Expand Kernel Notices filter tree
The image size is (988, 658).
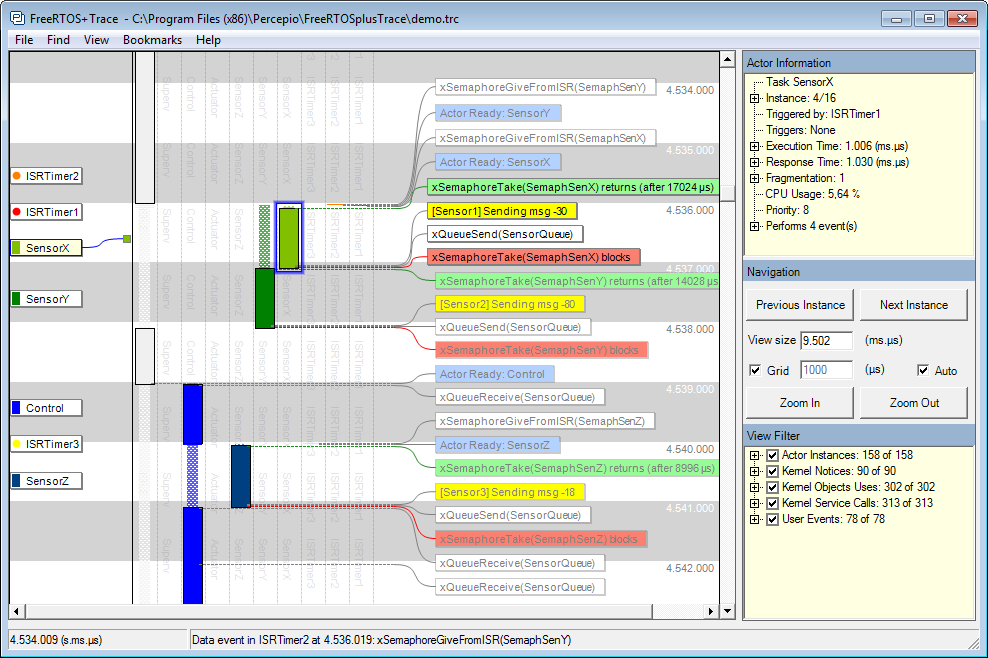pyautogui.click(x=754, y=471)
